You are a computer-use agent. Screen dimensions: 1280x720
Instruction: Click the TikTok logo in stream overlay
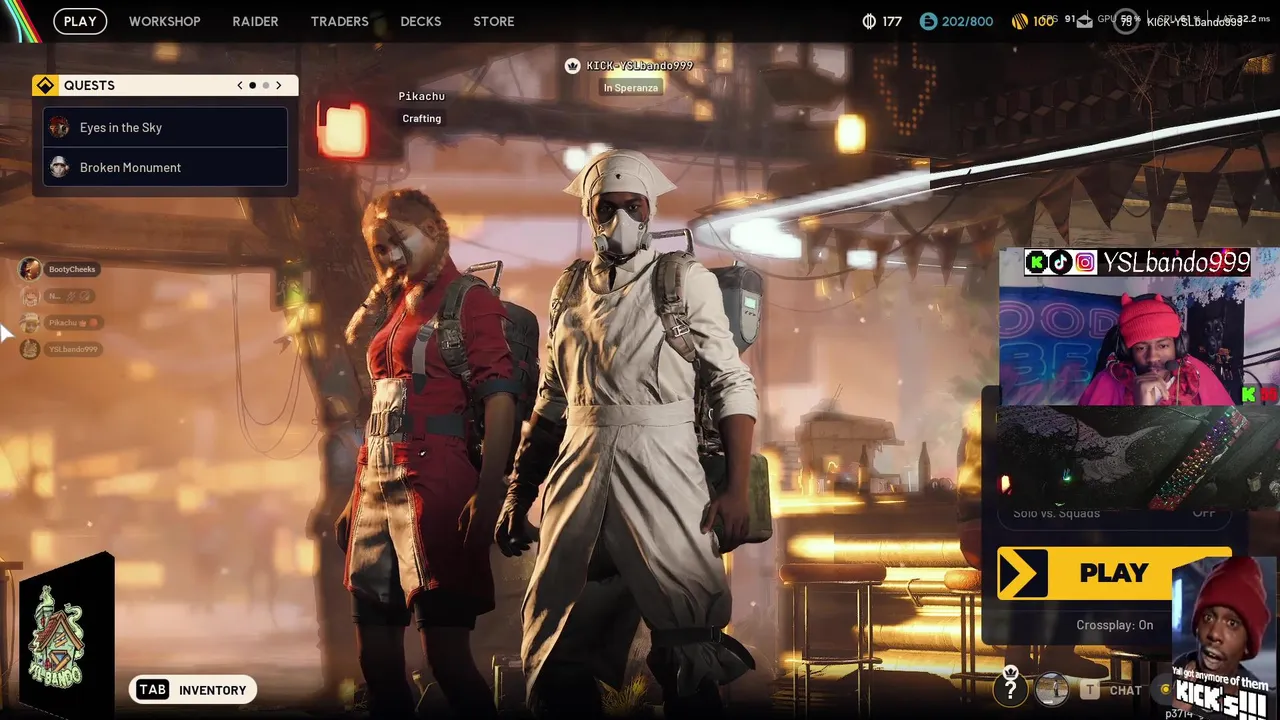(1061, 263)
